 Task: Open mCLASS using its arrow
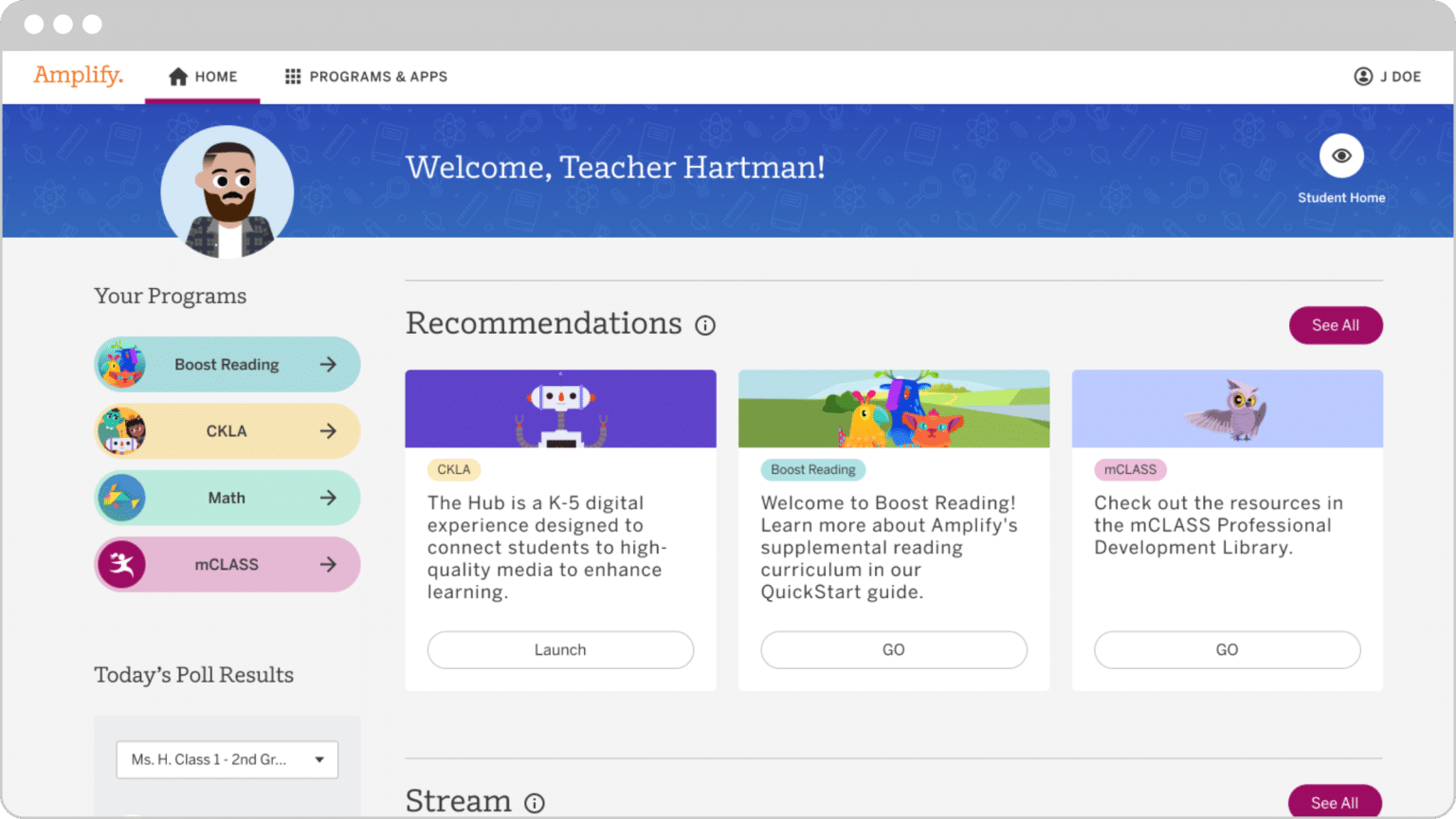(x=328, y=565)
